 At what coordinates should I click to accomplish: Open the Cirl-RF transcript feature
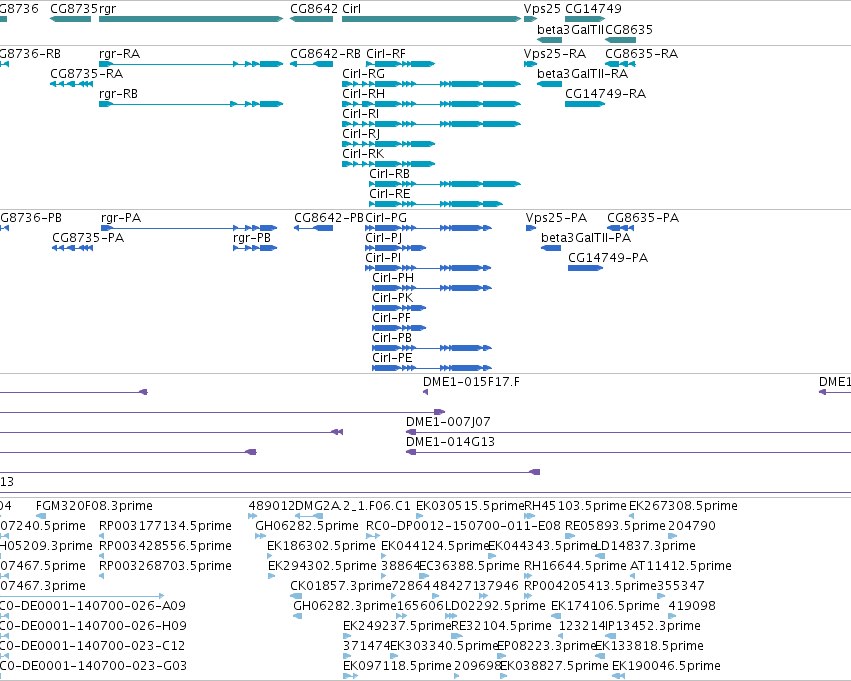[x=401, y=64]
